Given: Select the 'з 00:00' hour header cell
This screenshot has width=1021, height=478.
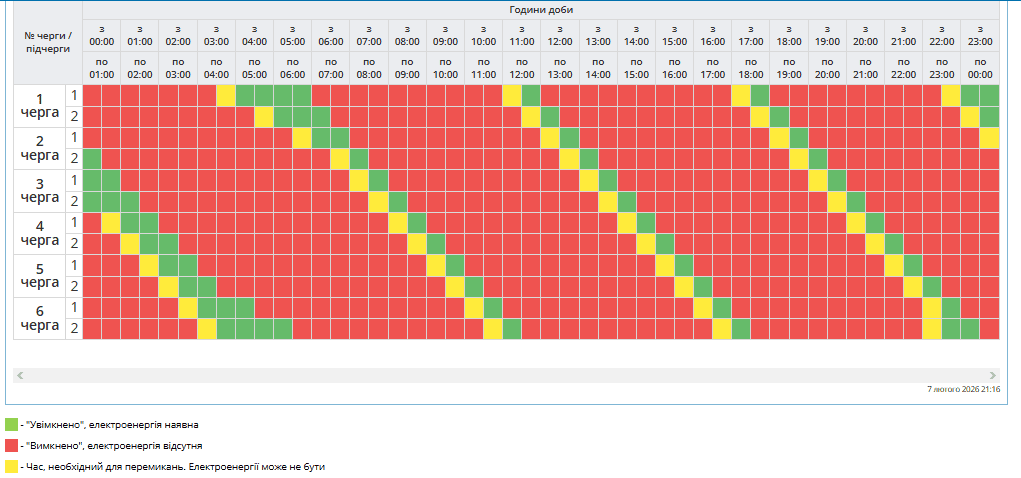Looking at the screenshot, I should coord(101,36).
